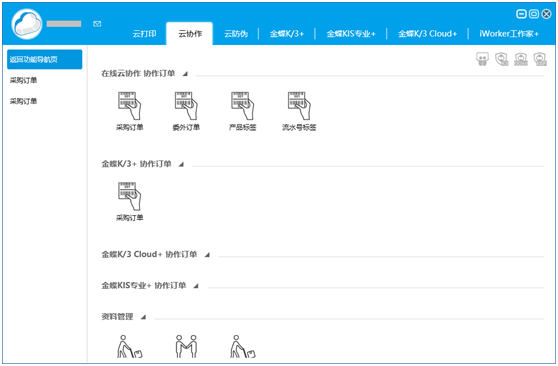
Task: Open the iWorker工作家+ tab
Action: click(x=509, y=34)
